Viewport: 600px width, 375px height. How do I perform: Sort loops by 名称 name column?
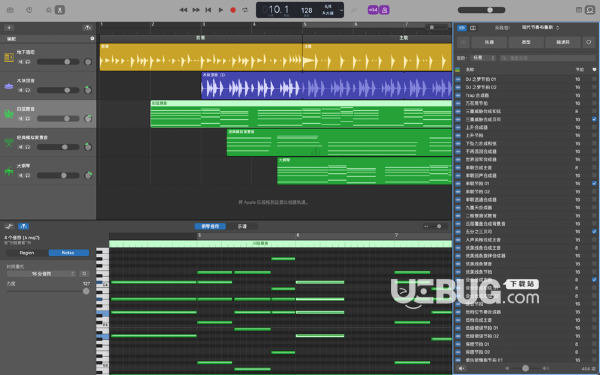coord(470,70)
